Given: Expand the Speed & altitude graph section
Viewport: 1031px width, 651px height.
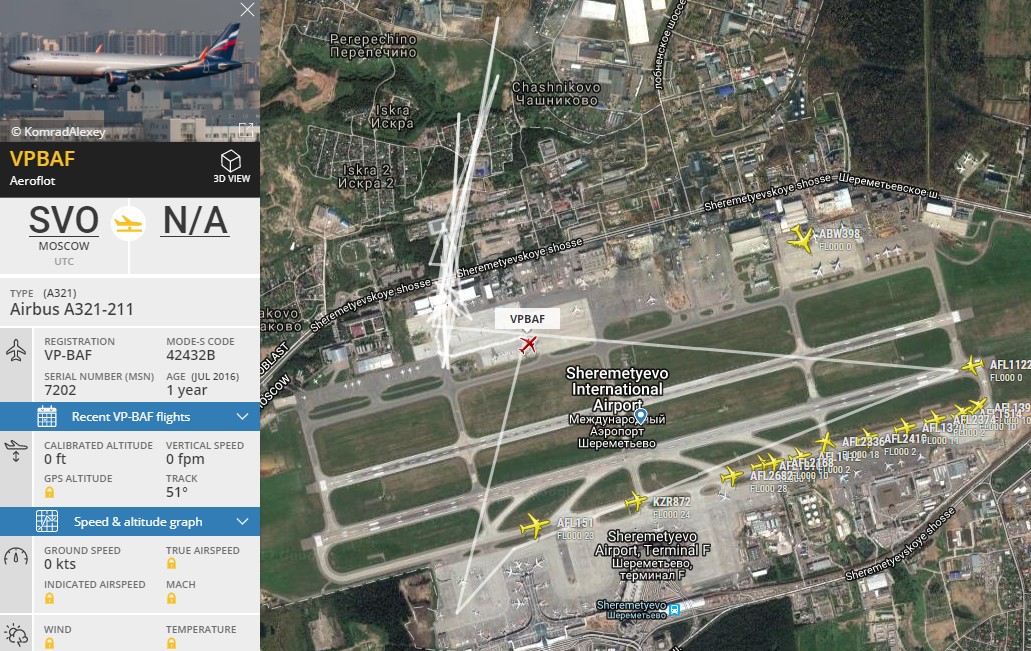Looking at the screenshot, I should point(130,521).
